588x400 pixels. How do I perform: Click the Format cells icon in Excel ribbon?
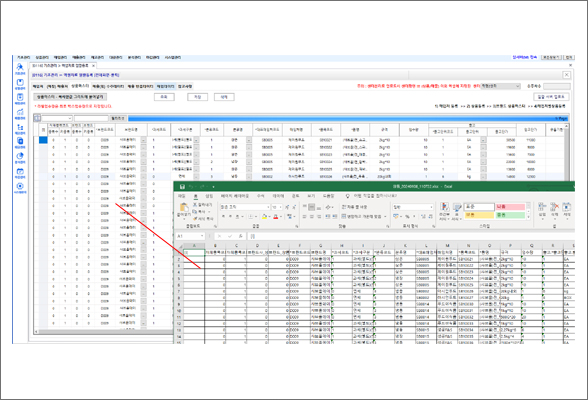567,207
